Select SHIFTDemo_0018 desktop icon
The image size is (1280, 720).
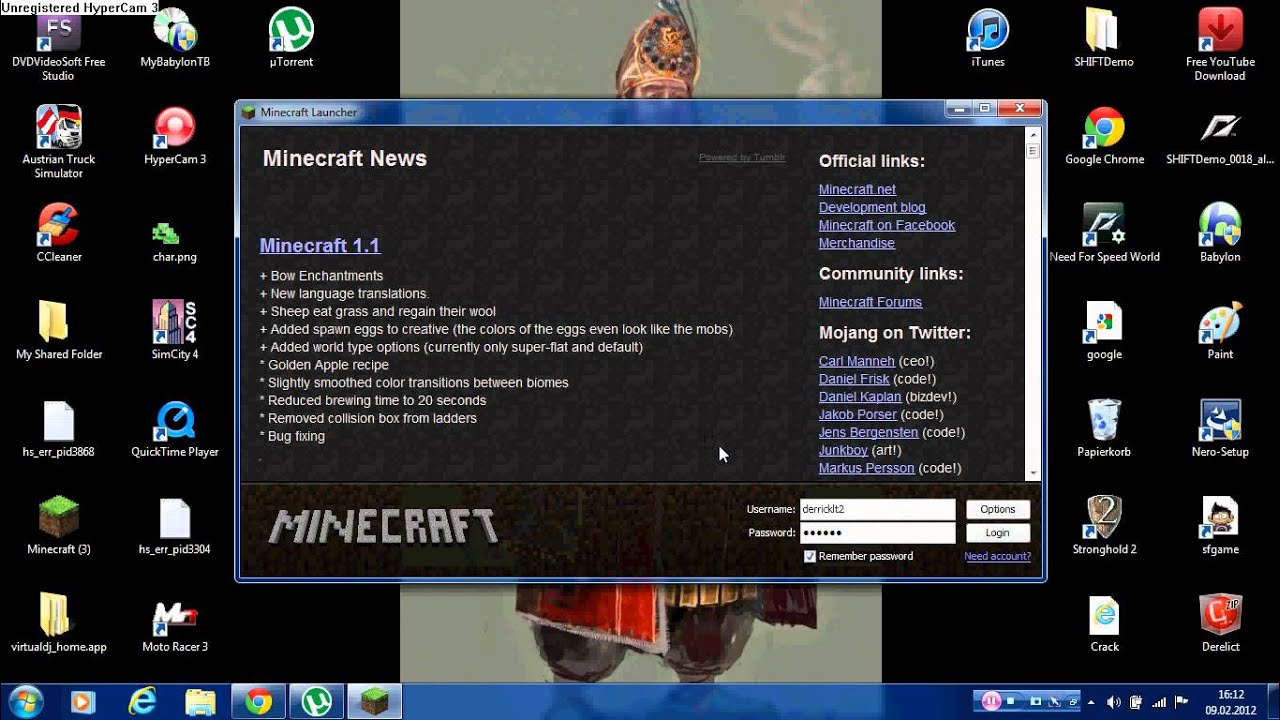tap(1219, 136)
